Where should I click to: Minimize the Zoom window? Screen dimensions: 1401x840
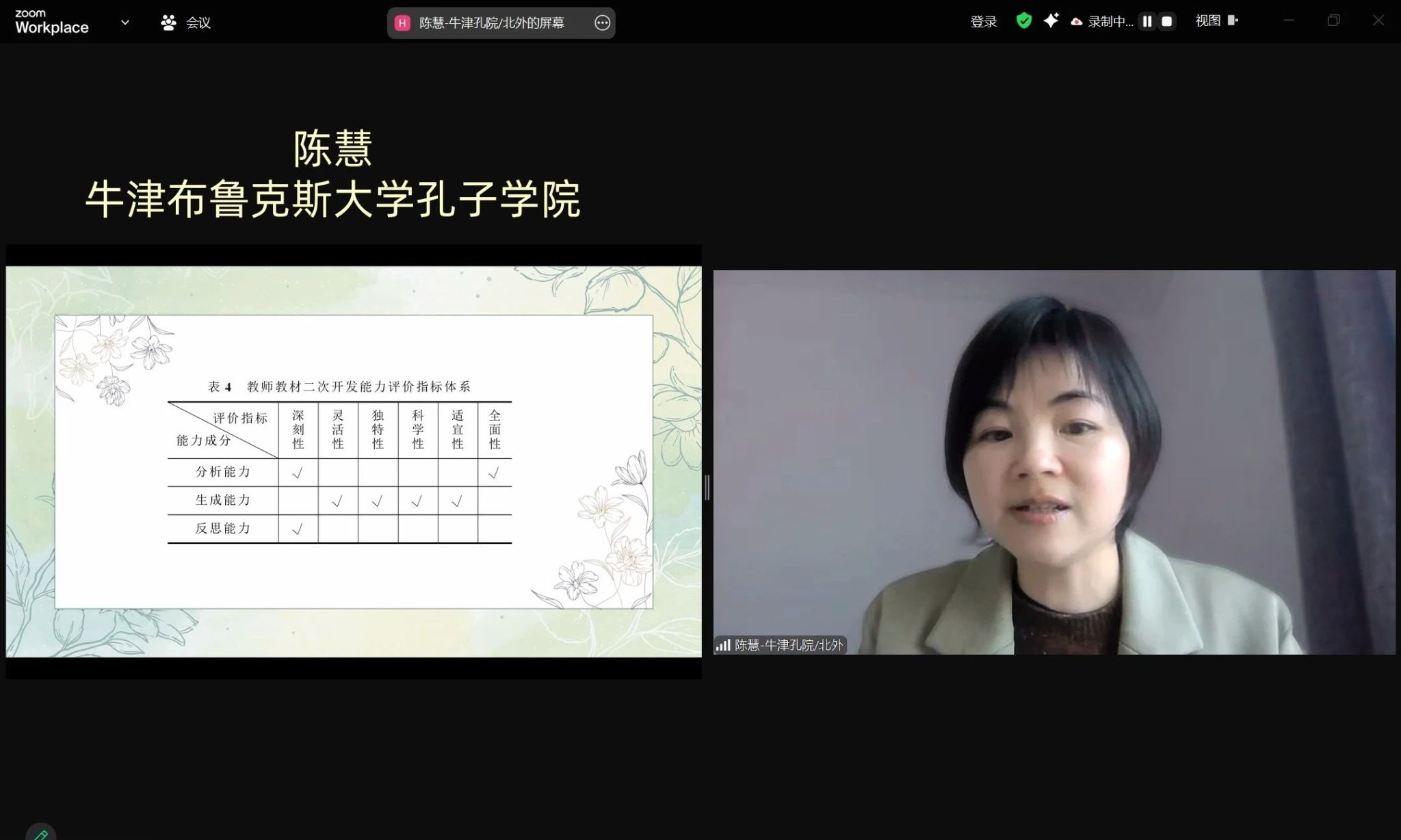pos(1289,21)
